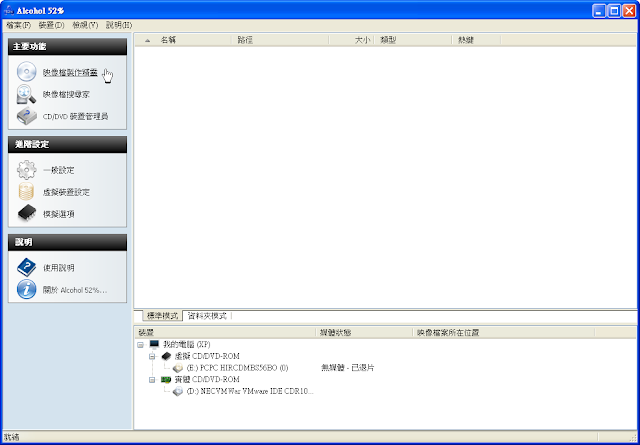Screen dimensions: 640x445
Task: Click the My Computer monitor icon in tree
Action: [x=154, y=345]
